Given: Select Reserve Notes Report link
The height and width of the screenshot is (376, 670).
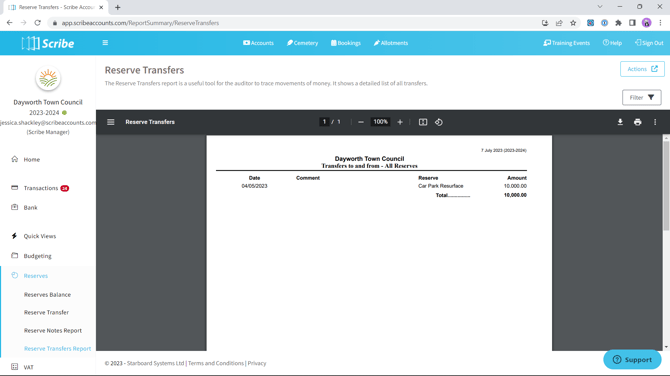Looking at the screenshot, I should pyautogui.click(x=53, y=331).
